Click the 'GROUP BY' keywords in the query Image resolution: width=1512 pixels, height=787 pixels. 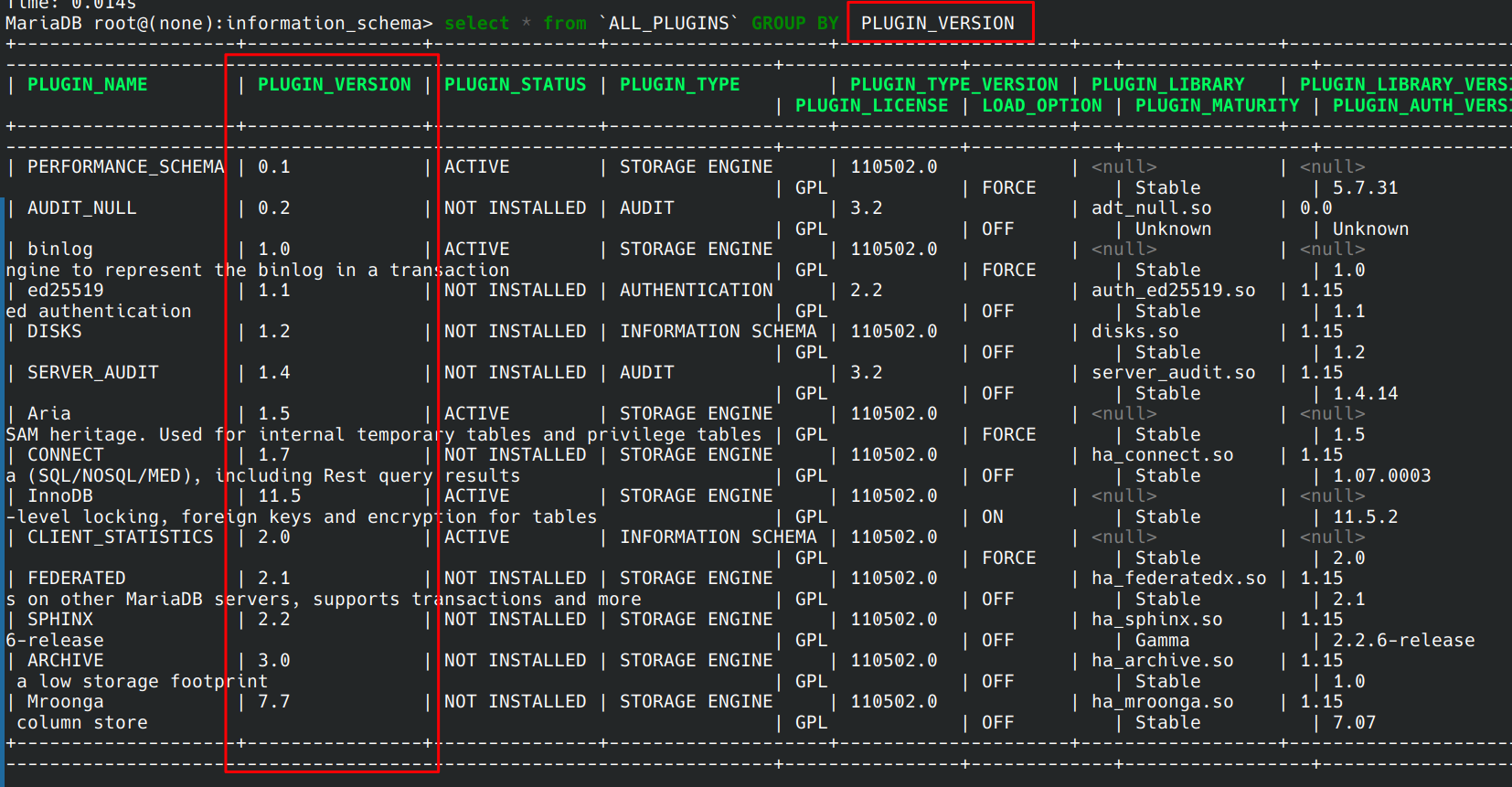[x=795, y=24]
